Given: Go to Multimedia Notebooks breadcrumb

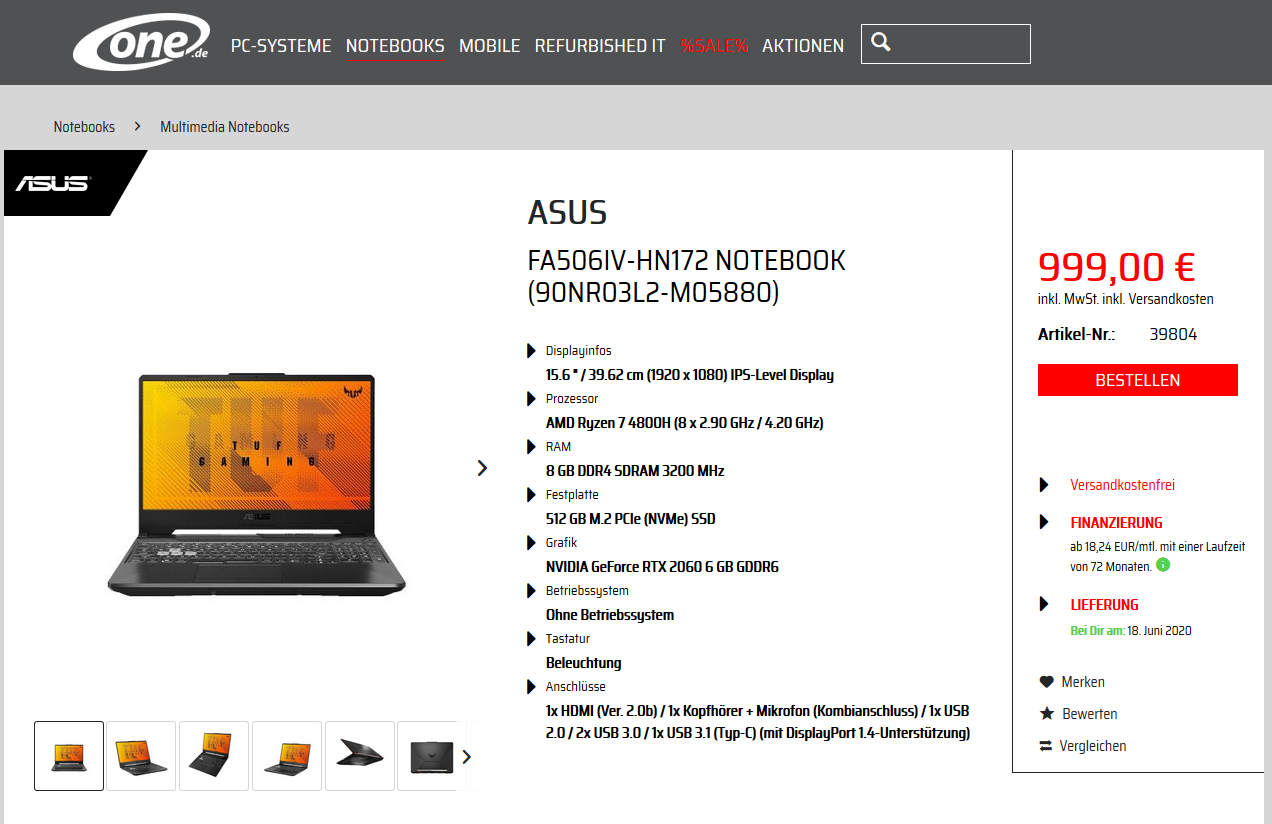Looking at the screenshot, I should pyautogui.click(x=225, y=127).
